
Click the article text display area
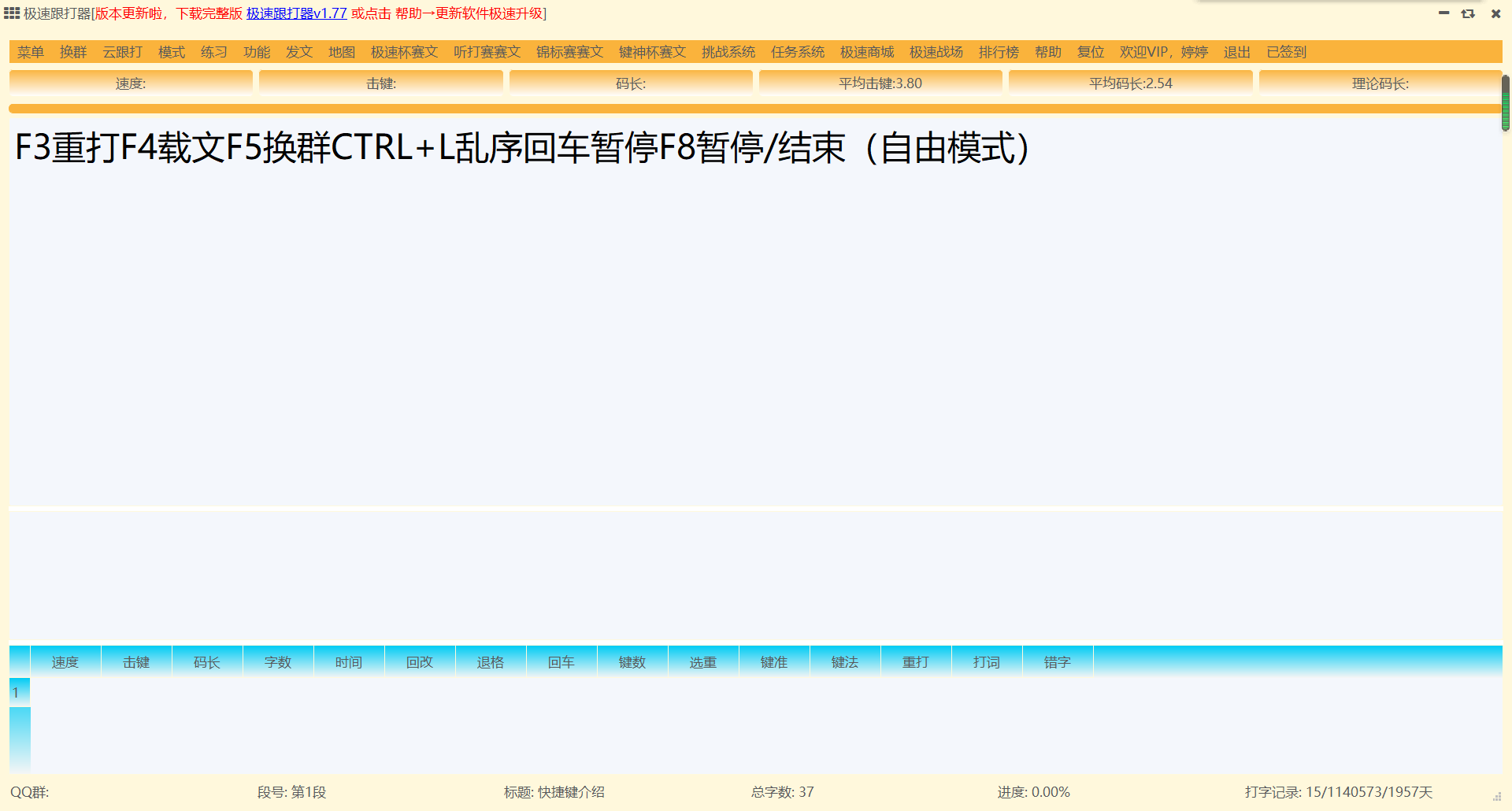point(755,311)
